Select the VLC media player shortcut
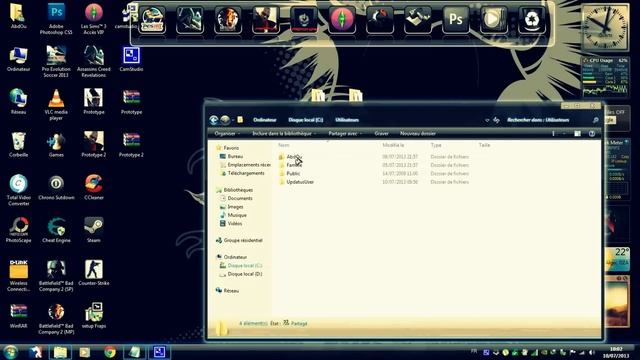The height and width of the screenshot is (360, 640). coord(56,105)
